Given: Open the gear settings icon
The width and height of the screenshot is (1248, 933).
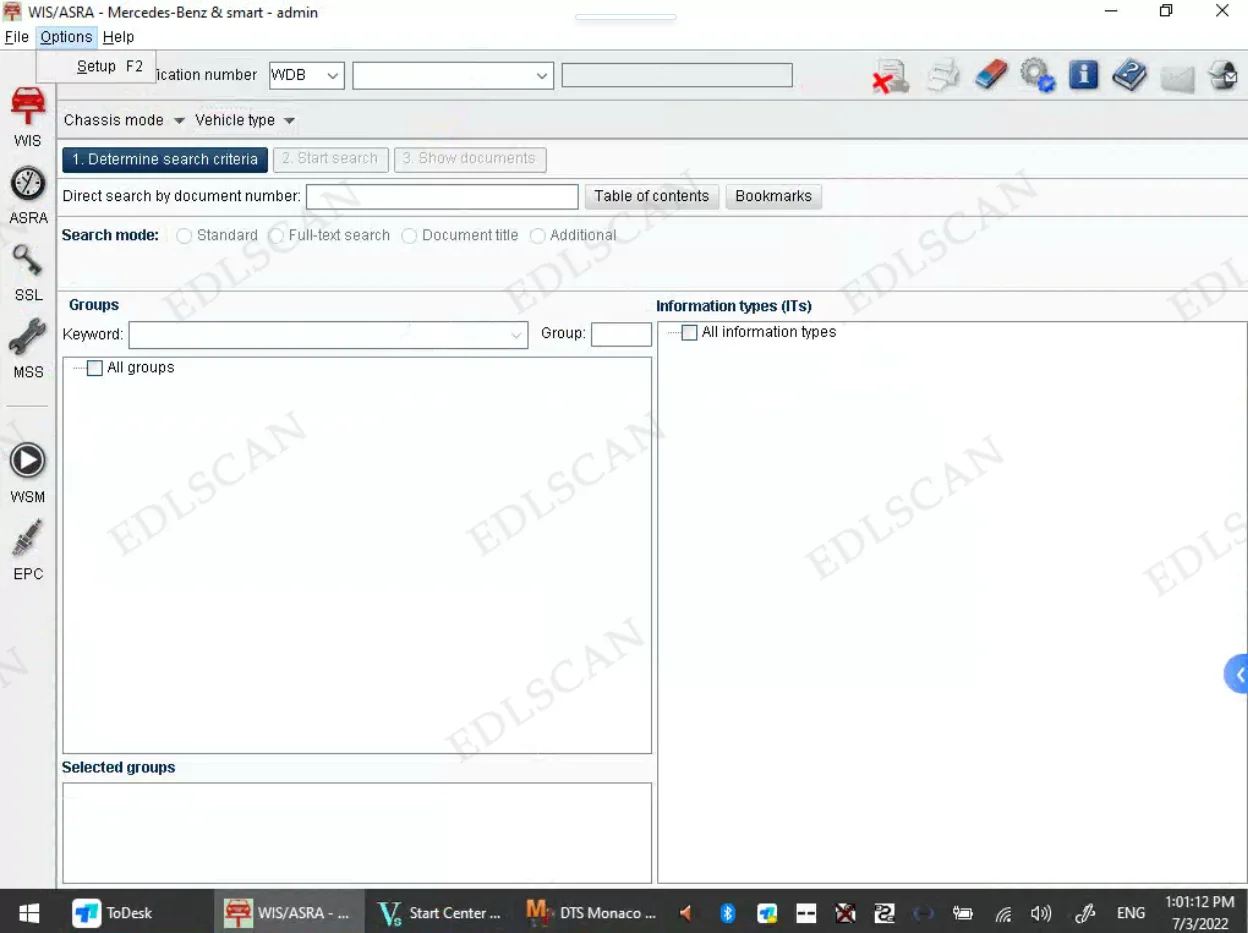Looking at the screenshot, I should click(1038, 76).
